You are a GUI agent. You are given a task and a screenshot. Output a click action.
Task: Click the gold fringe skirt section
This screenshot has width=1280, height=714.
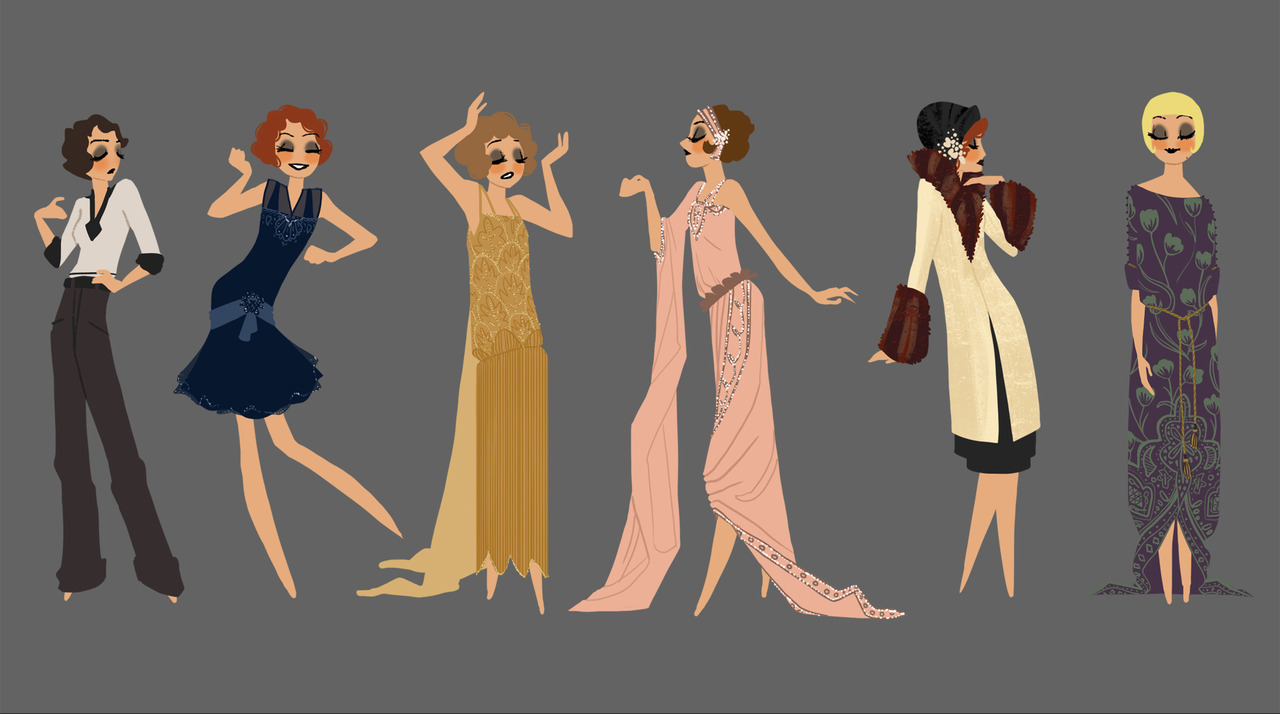[x=512, y=460]
